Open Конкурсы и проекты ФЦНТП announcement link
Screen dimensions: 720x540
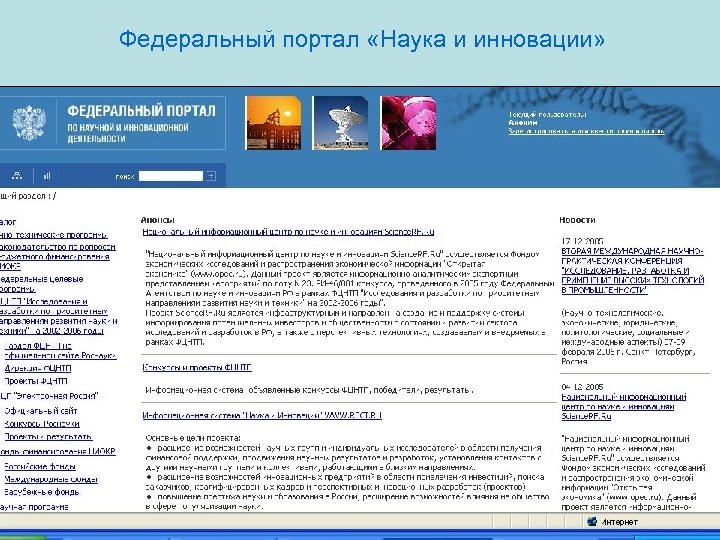tap(197, 367)
